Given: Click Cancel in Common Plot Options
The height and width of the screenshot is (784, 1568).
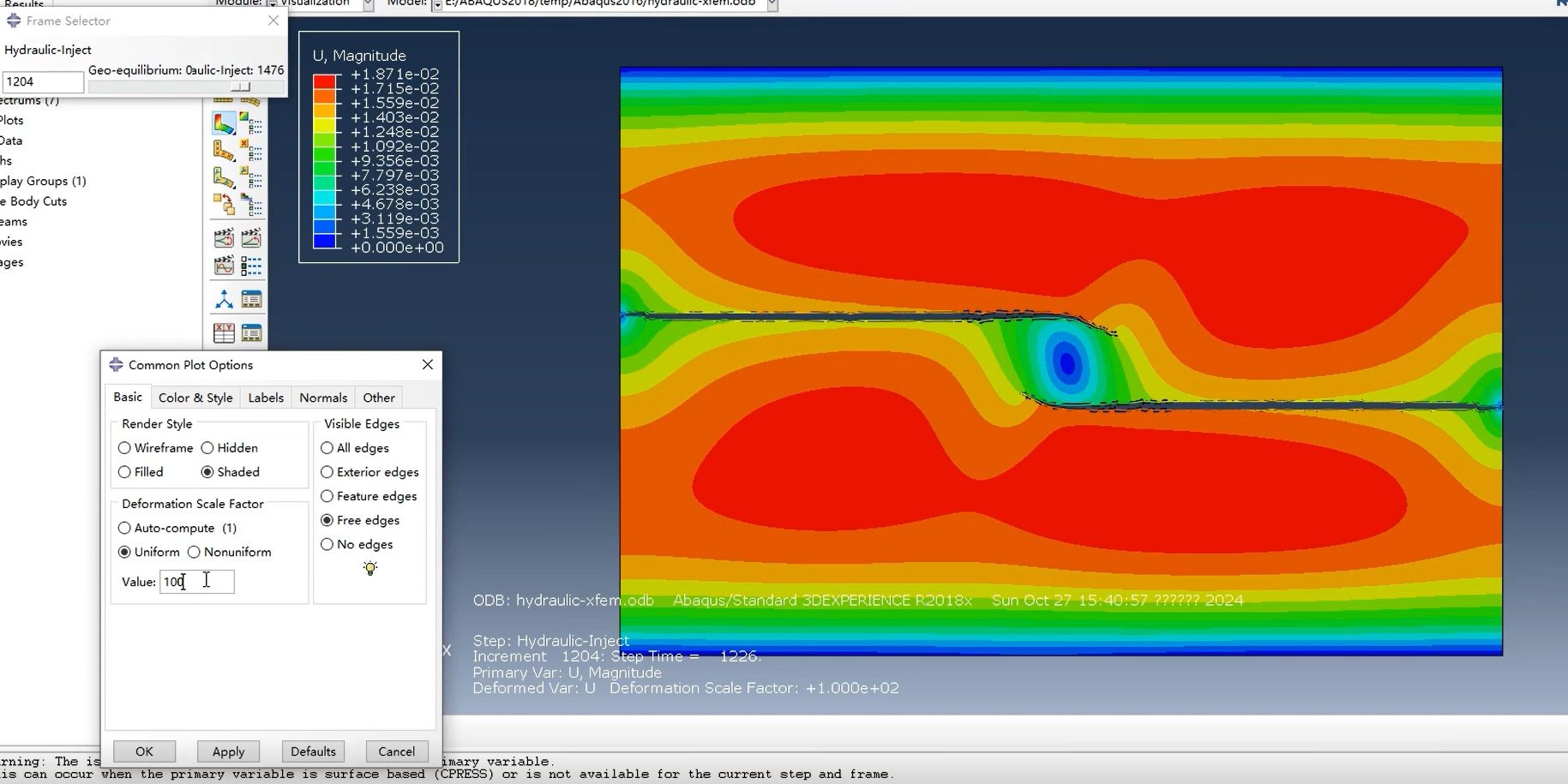Looking at the screenshot, I should click(x=396, y=751).
